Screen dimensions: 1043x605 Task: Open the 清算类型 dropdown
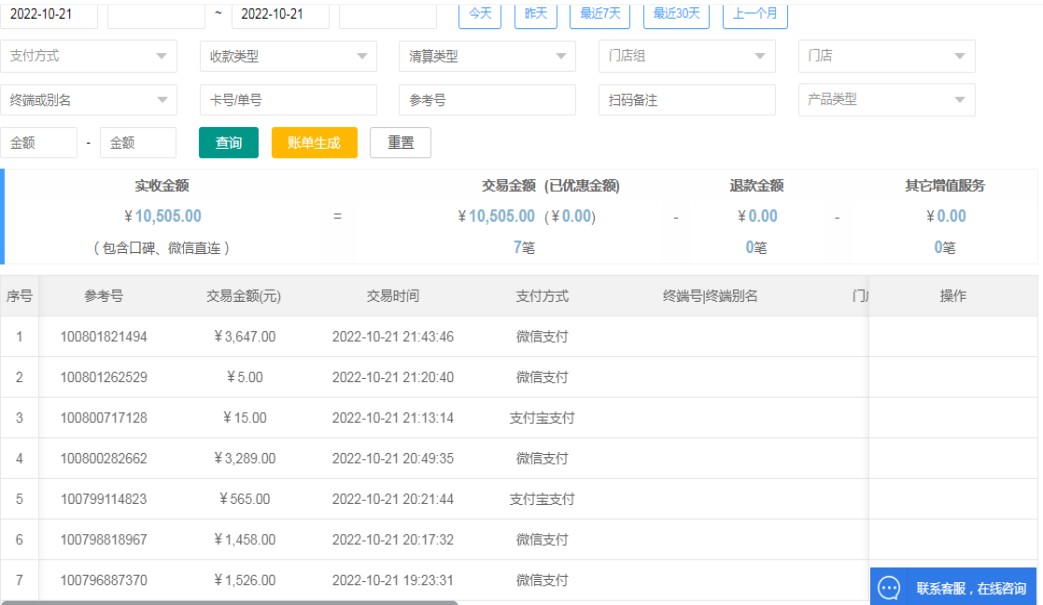coord(487,57)
